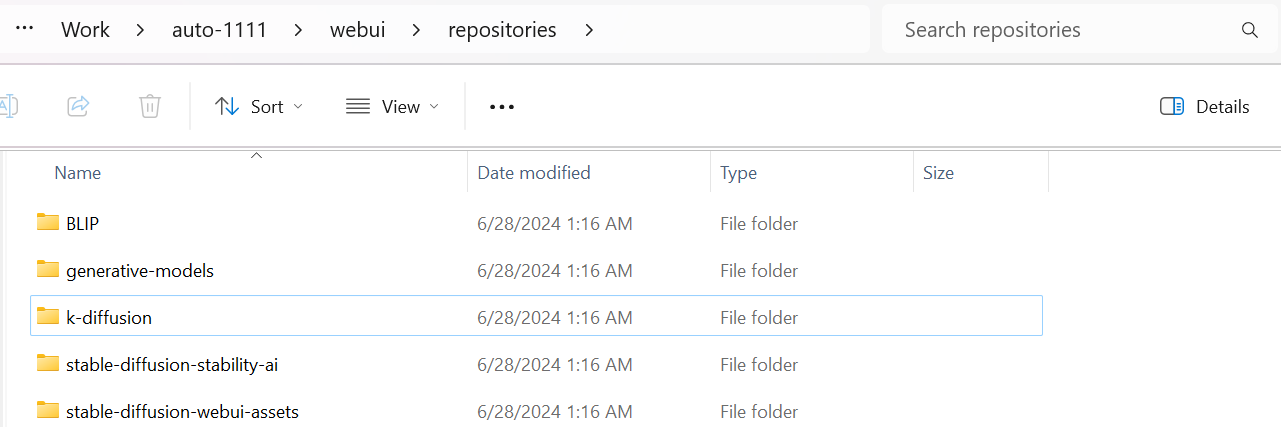Open the View dropdown menu
The image size is (1281, 427).
[x=392, y=106]
